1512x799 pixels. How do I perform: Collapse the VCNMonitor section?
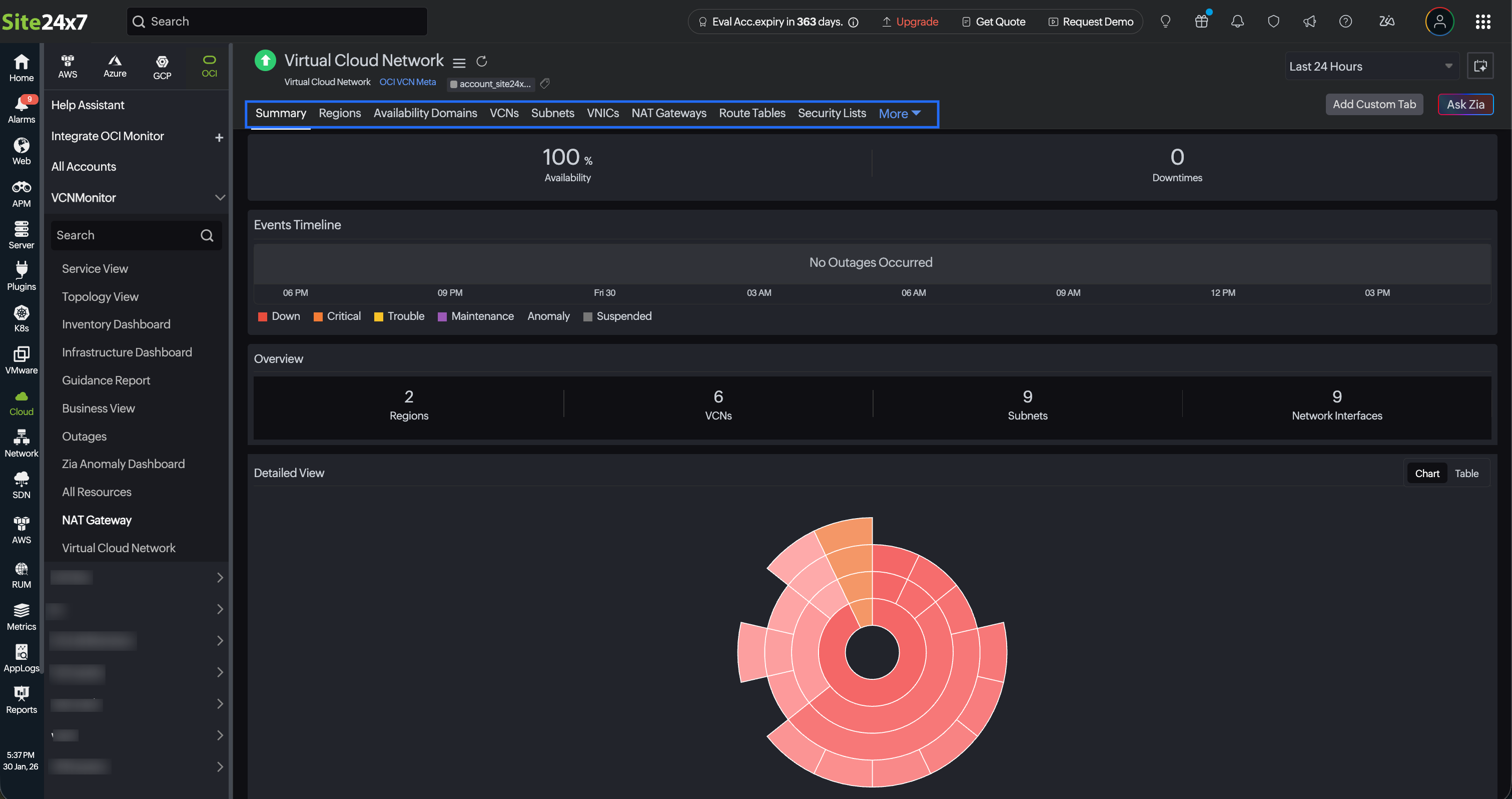(220, 197)
